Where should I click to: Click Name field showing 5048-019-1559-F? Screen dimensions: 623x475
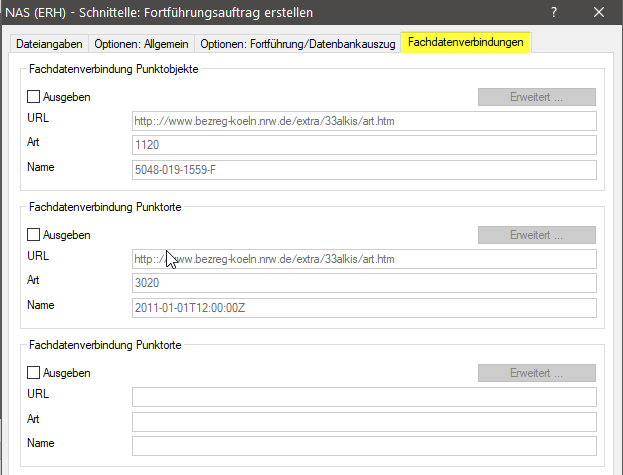364,169
